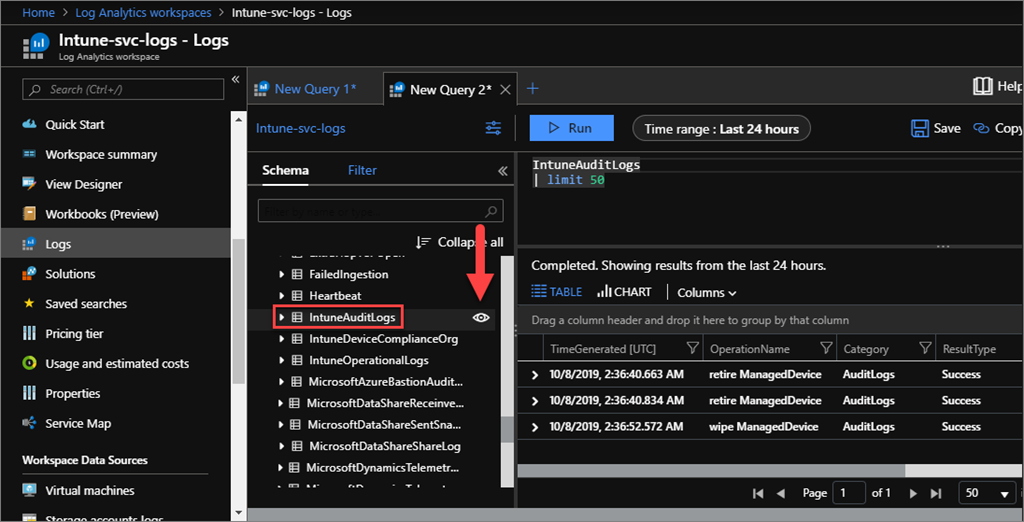Click Collapse all in schema pane

tap(460, 242)
